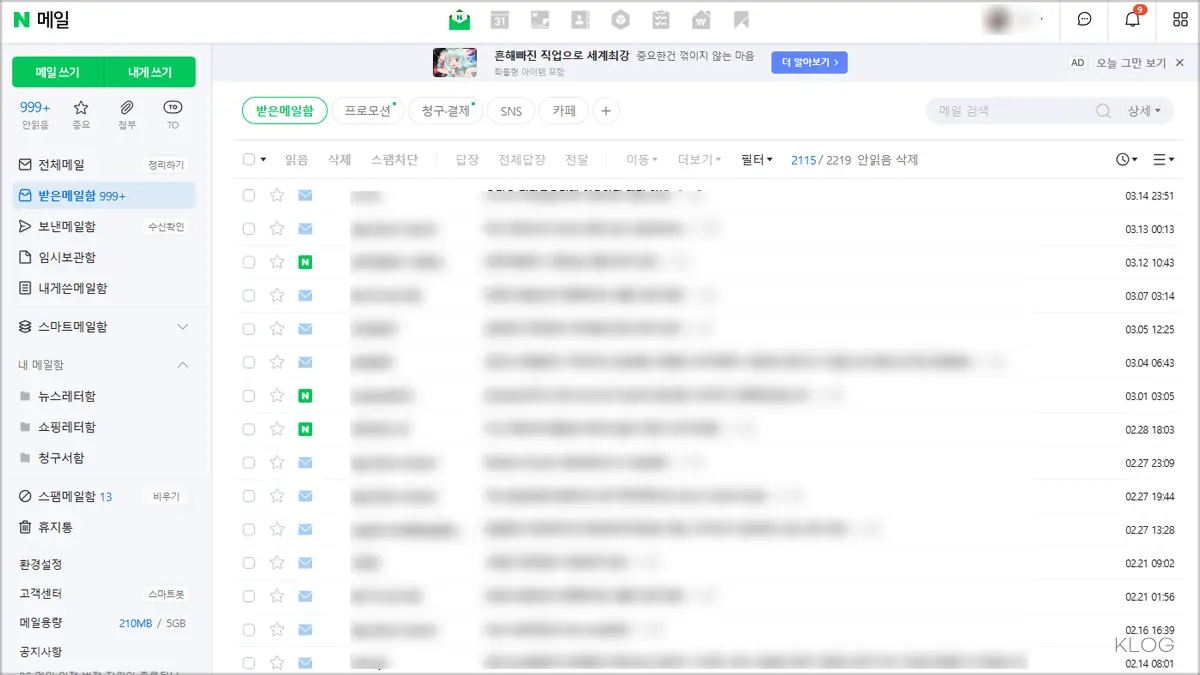The height and width of the screenshot is (675, 1200).
Task: Open the notification bell with badge 9
Action: [x=1132, y=19]
